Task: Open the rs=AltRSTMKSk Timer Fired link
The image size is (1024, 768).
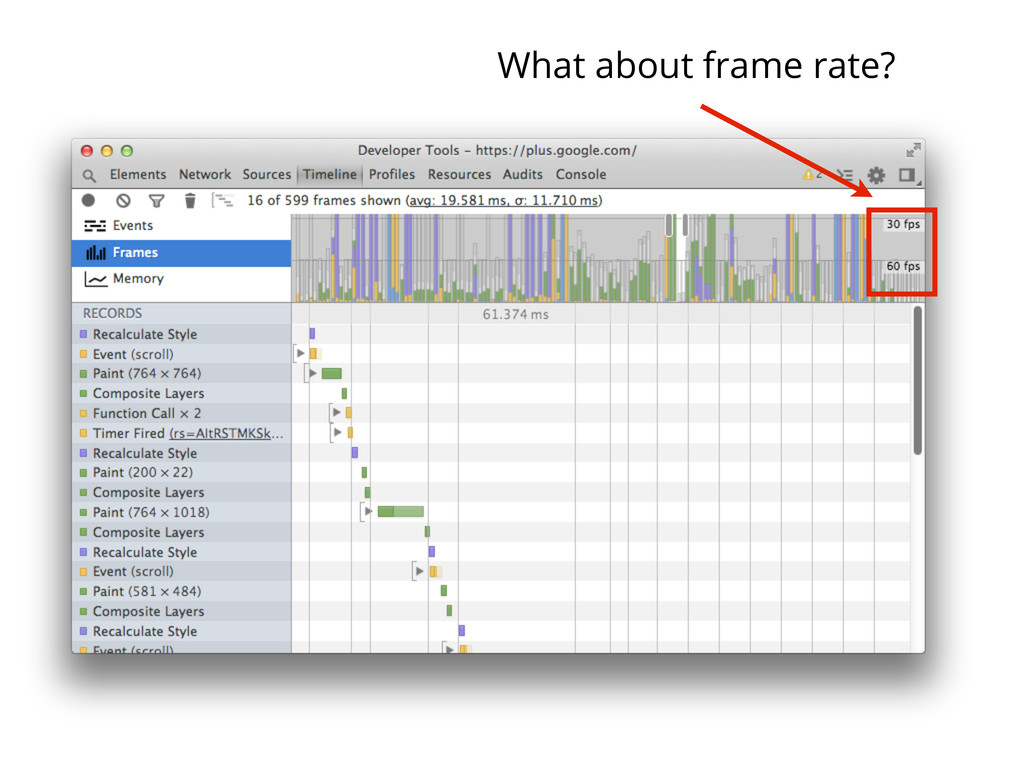Action: click(226, 433)
